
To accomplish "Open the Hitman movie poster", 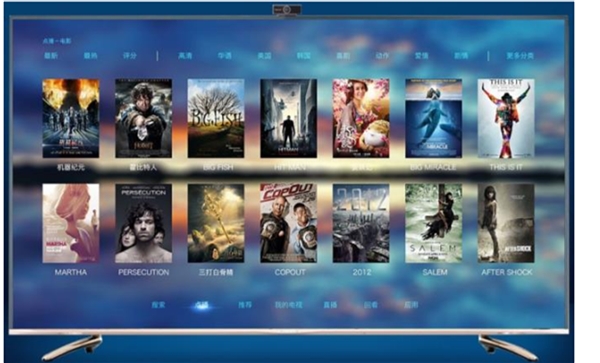I will pos(289,118).
